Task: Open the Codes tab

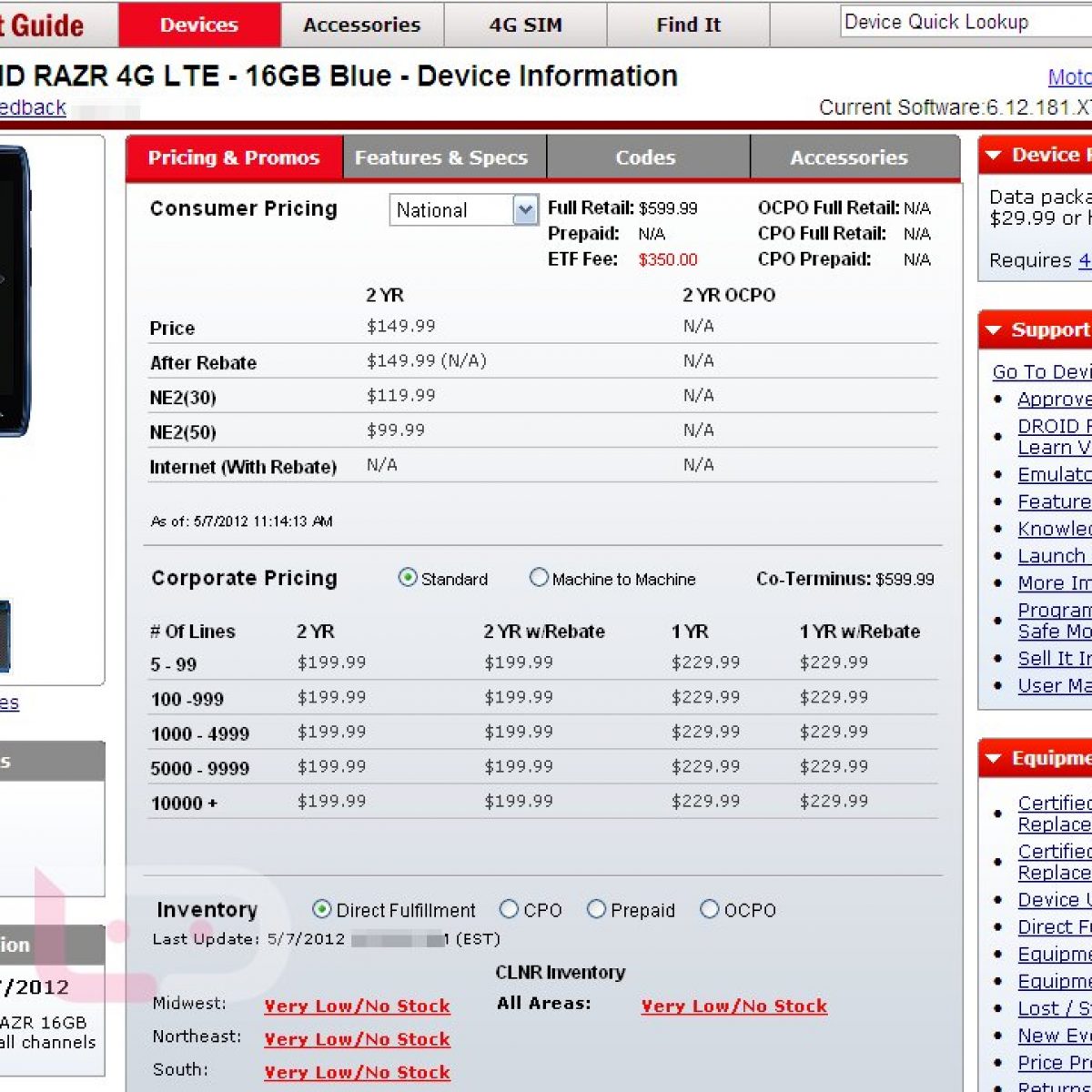Action: [645, 158]
